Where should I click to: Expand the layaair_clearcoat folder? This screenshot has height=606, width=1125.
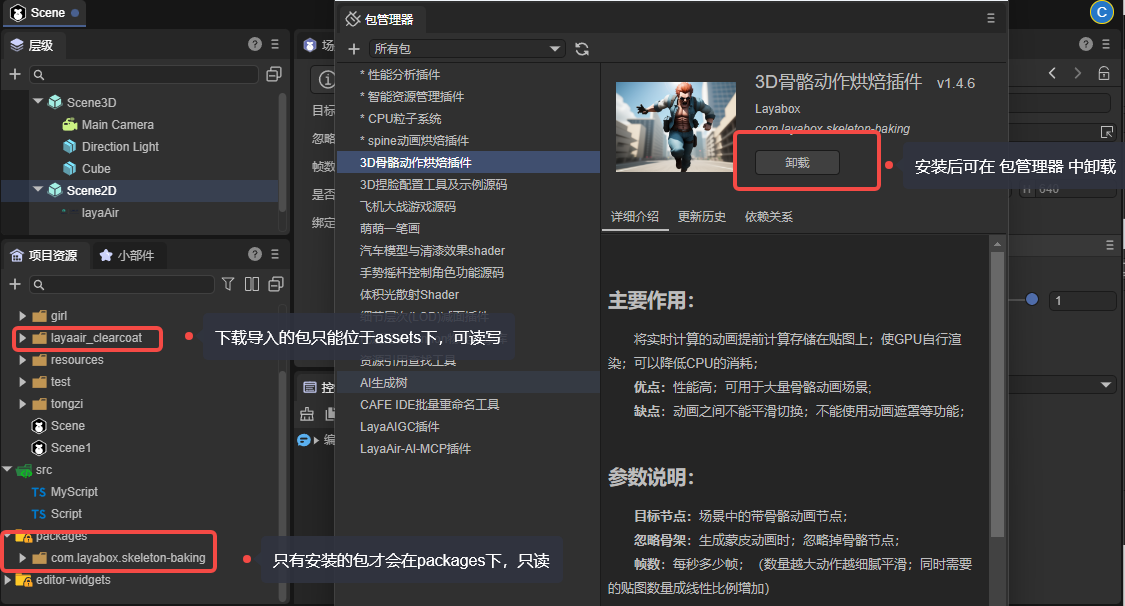click(23, 338)
